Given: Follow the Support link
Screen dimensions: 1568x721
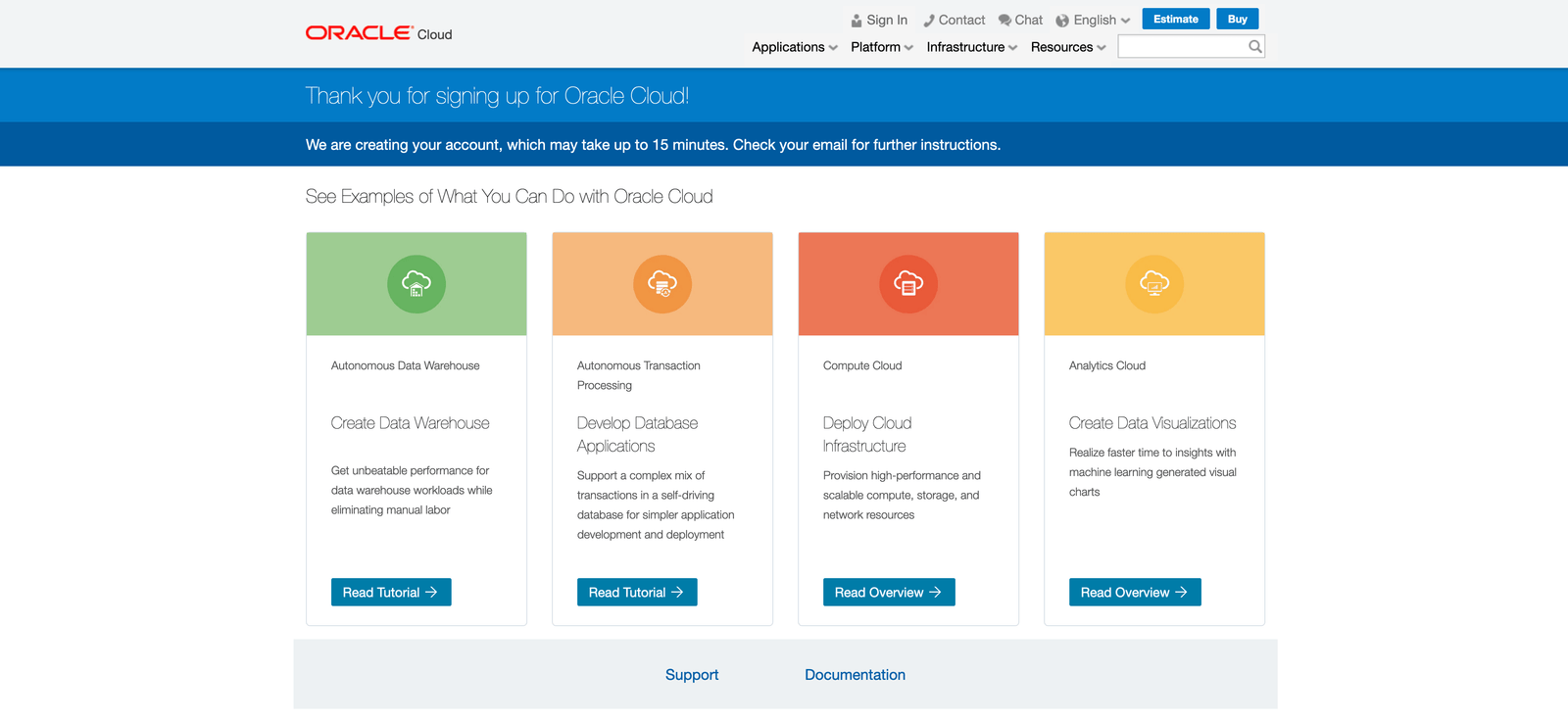Looking at the screenshot, I should (692, 675).
